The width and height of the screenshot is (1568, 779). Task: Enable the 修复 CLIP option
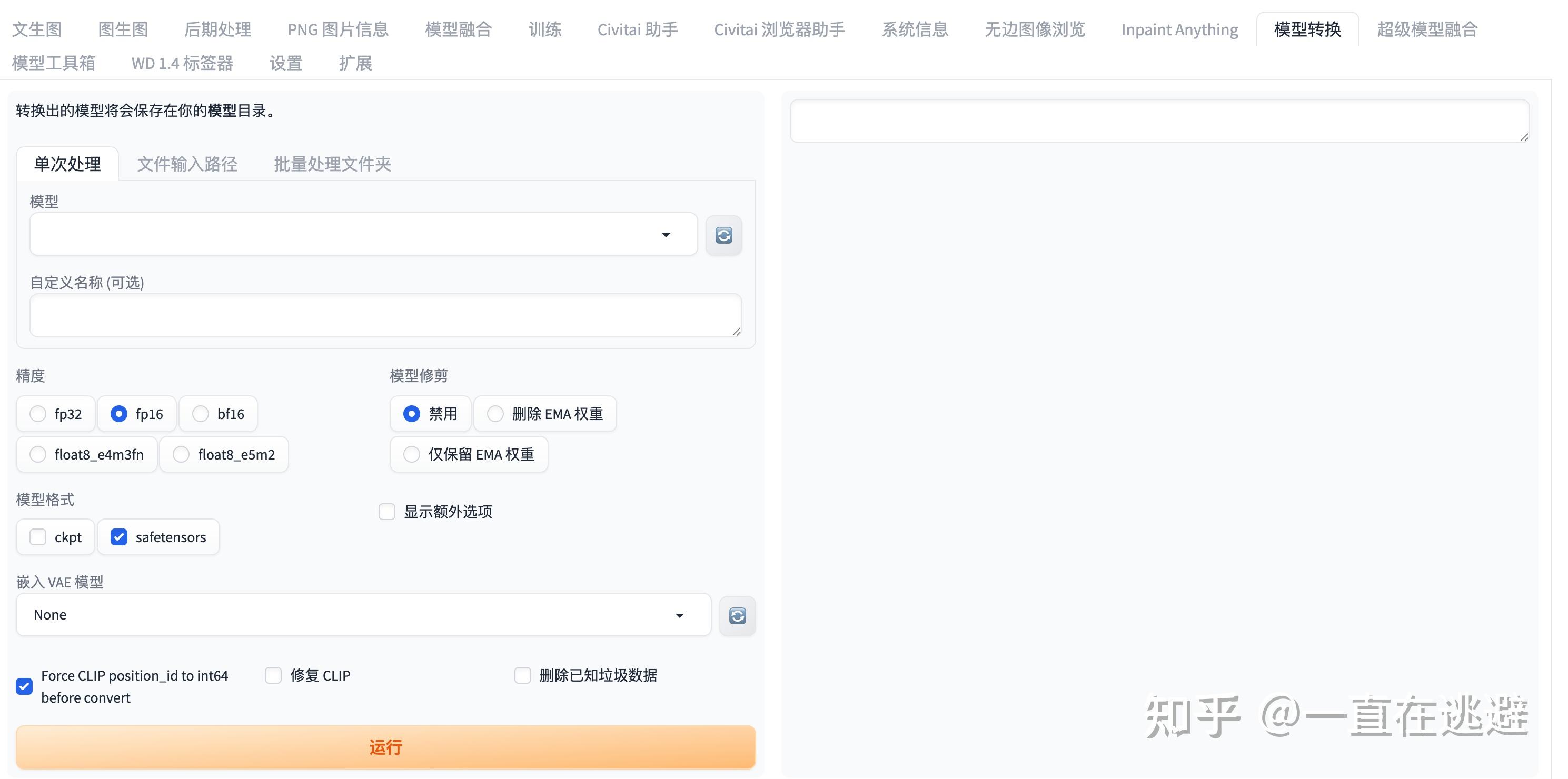tap(273, 675)
